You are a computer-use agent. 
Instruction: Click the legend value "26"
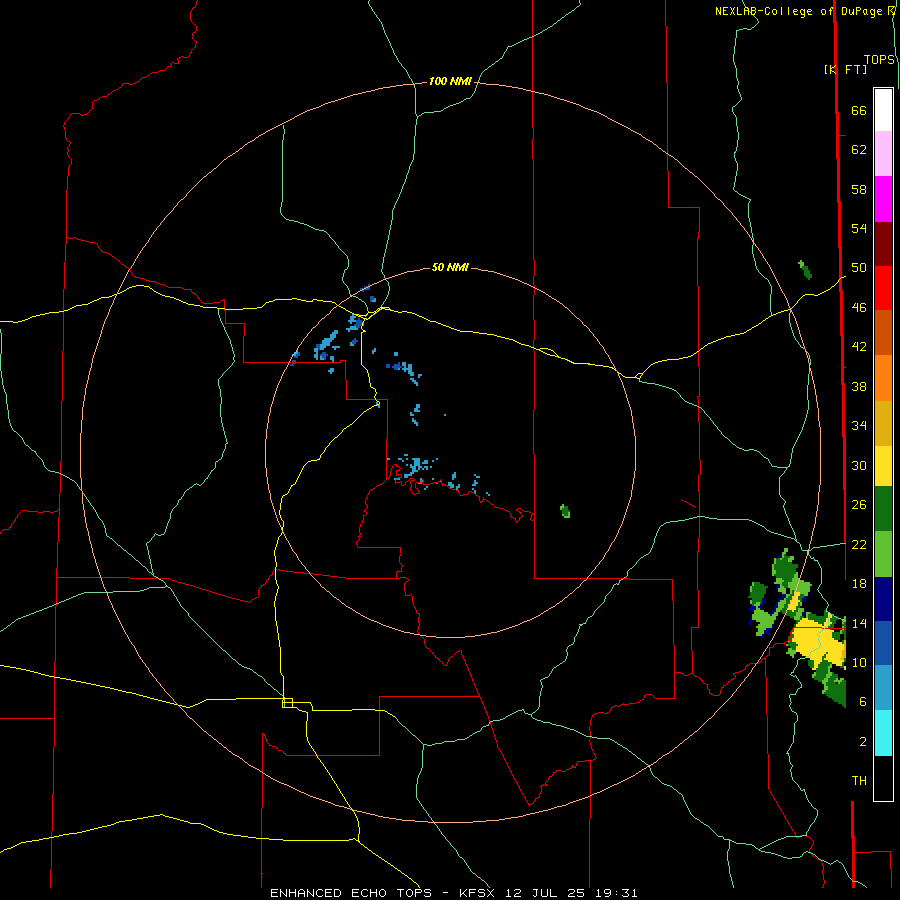859,505
